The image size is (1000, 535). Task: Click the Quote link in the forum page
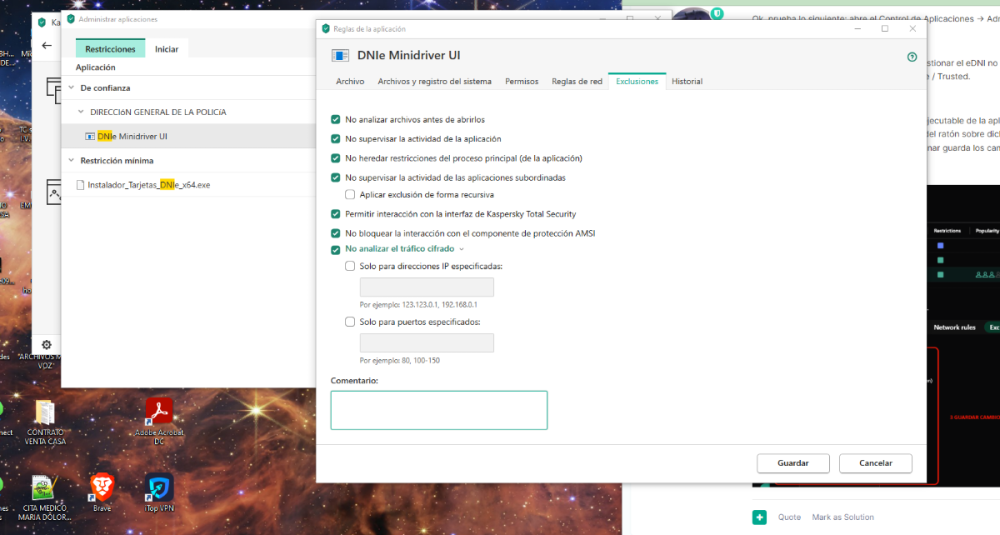pyautogui.click(x=789, y=517)
